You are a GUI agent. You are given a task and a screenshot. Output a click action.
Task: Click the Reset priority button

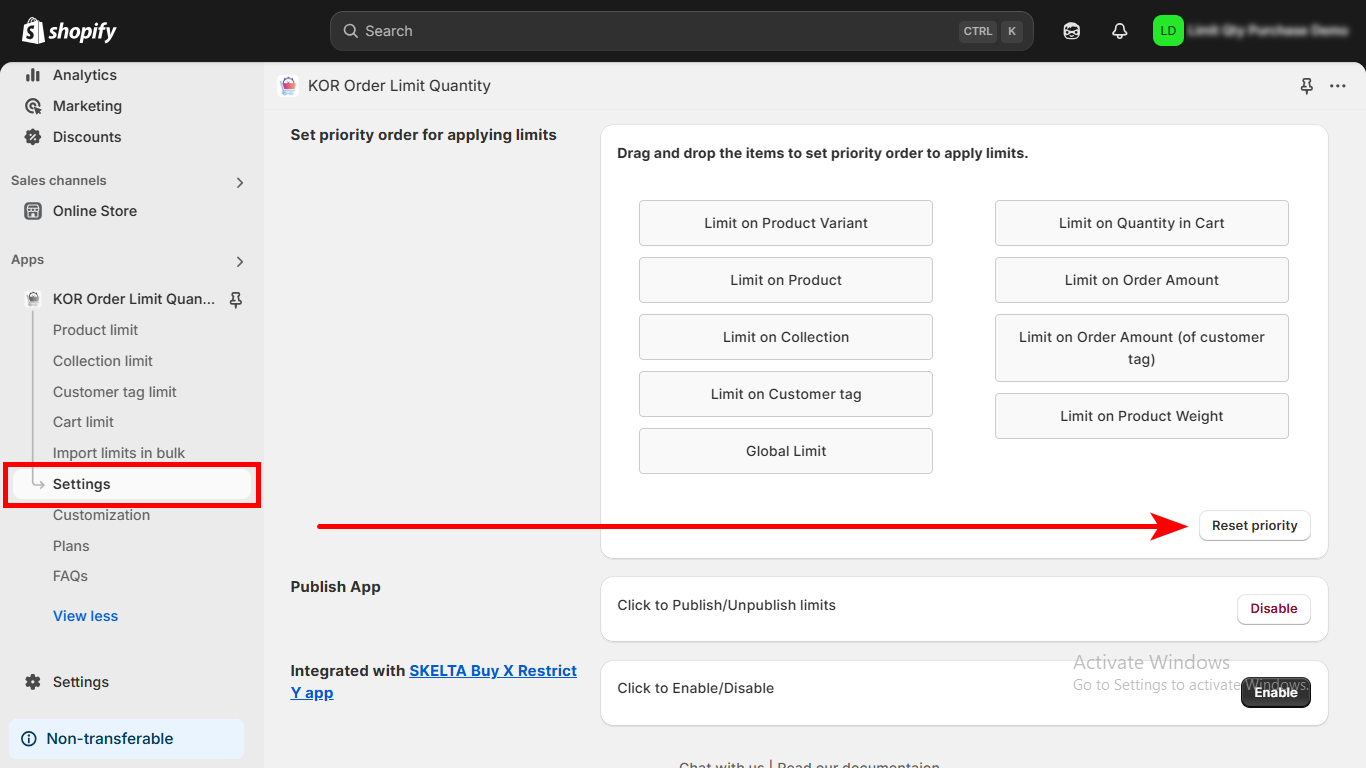[1254, 525]
